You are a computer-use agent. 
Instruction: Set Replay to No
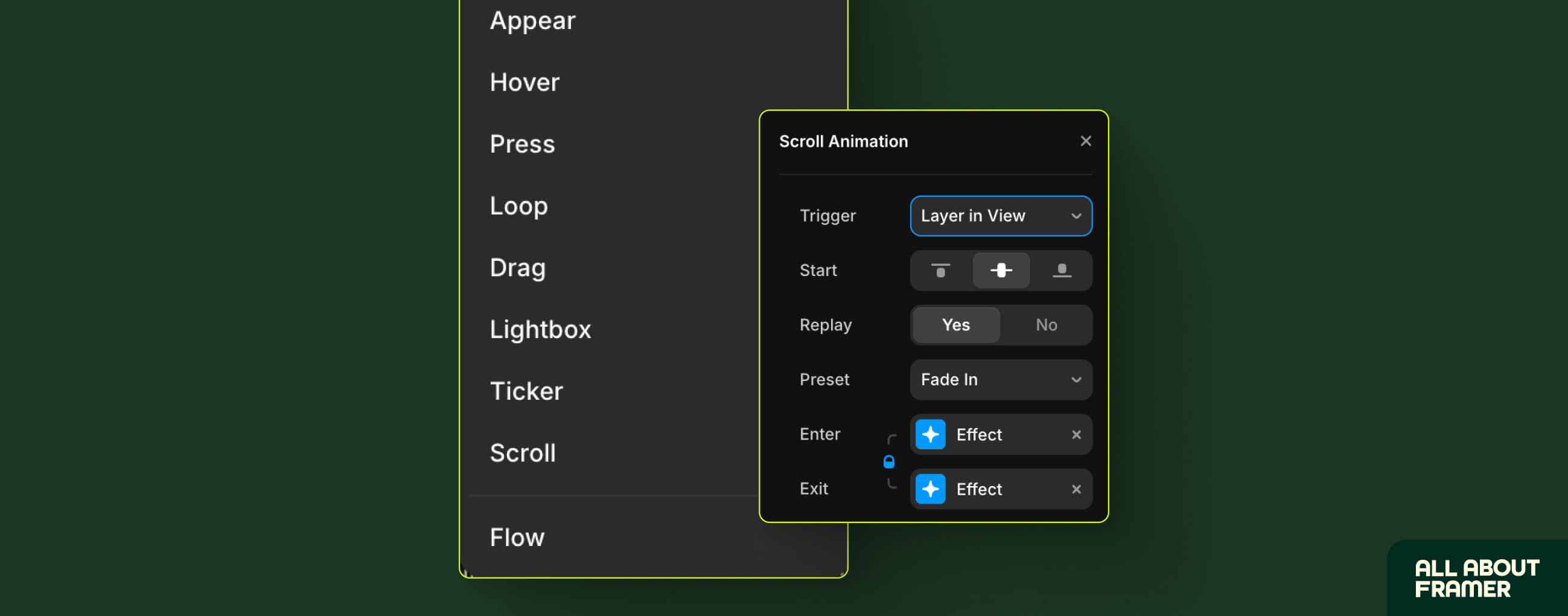click(x=1046, y=325)
